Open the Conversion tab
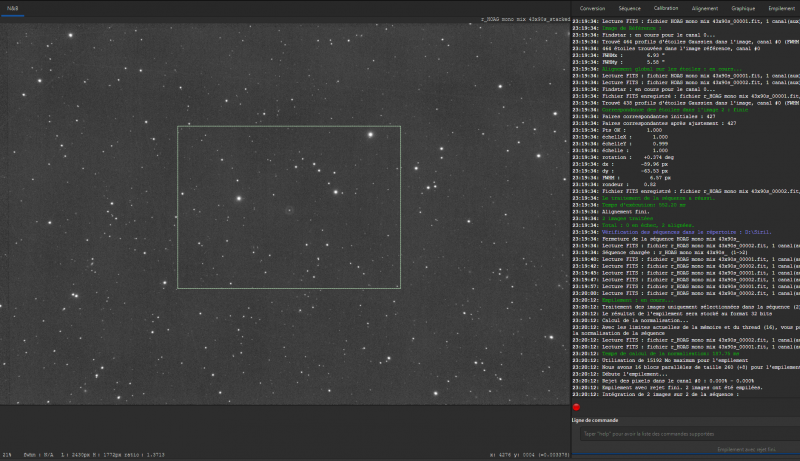 [592, 9]
